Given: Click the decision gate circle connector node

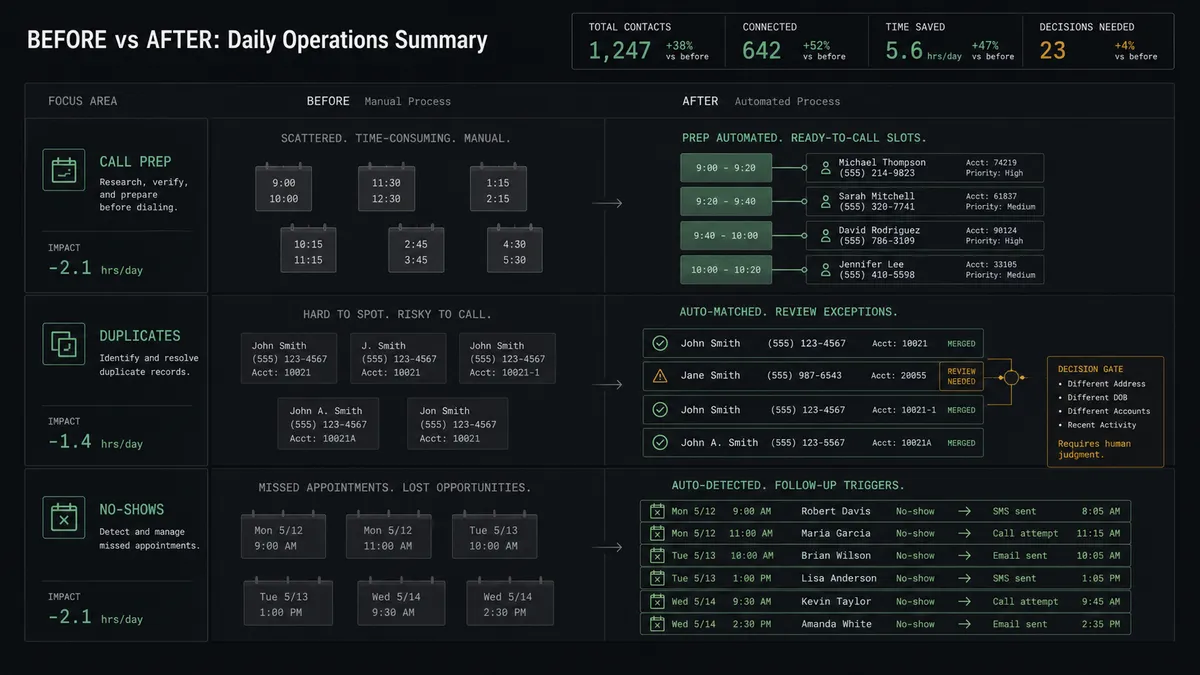Looking at the screenshot, I should [1011, 378].
